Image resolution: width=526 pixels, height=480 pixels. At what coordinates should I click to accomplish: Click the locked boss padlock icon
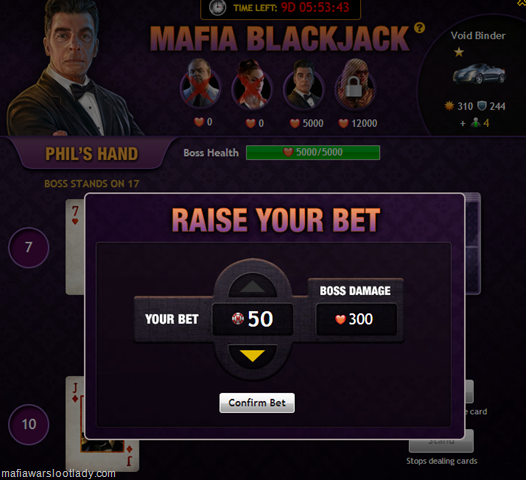click(x=354, y=87)
